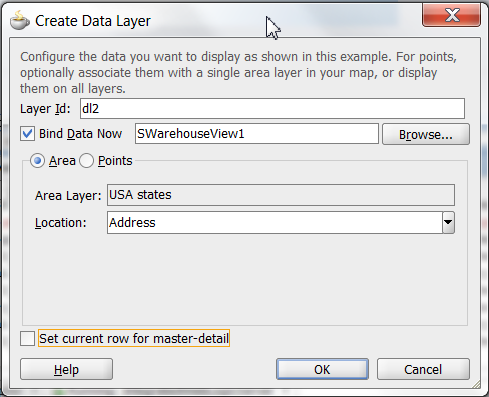Click the 'Create Data Layer' title text
Viewport: 489px width, 397px height.
(93, 21)
